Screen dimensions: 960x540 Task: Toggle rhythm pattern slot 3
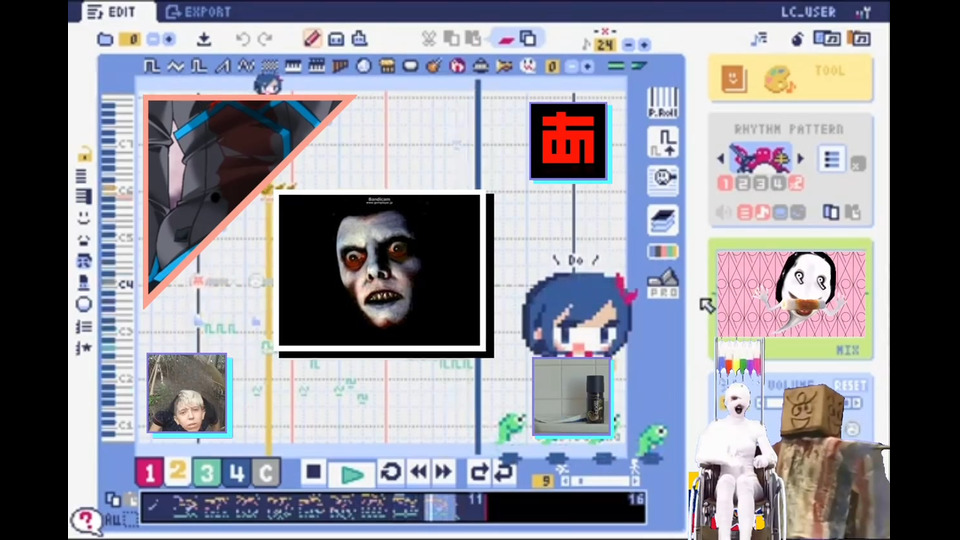click(x=760, y=183)
